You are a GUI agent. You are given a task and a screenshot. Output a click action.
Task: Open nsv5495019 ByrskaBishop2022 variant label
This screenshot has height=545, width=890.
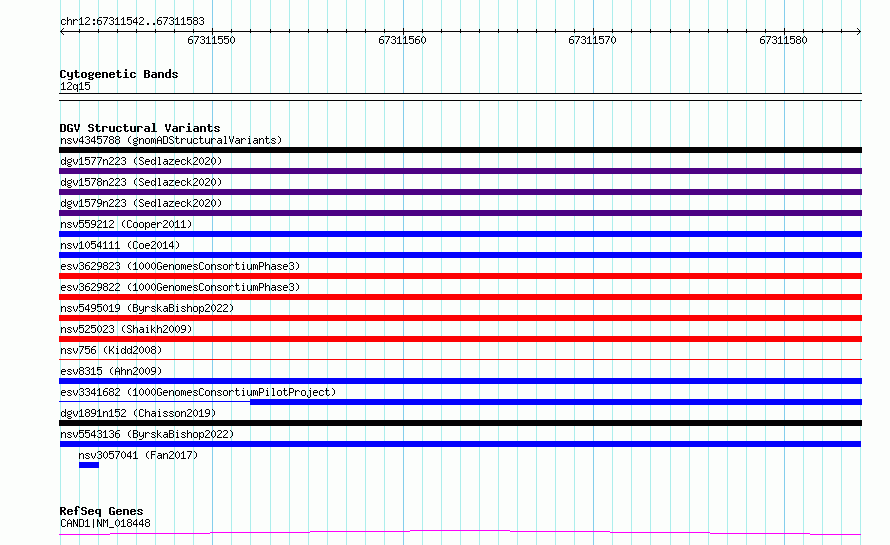[147, 308]
